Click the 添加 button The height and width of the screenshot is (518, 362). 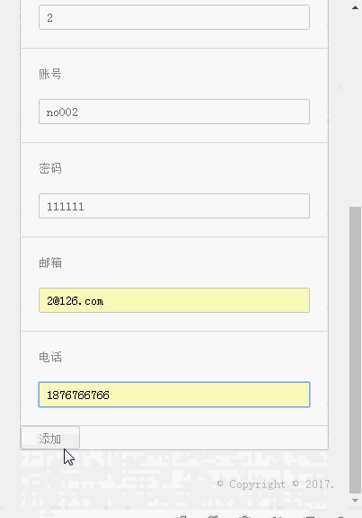50,438
